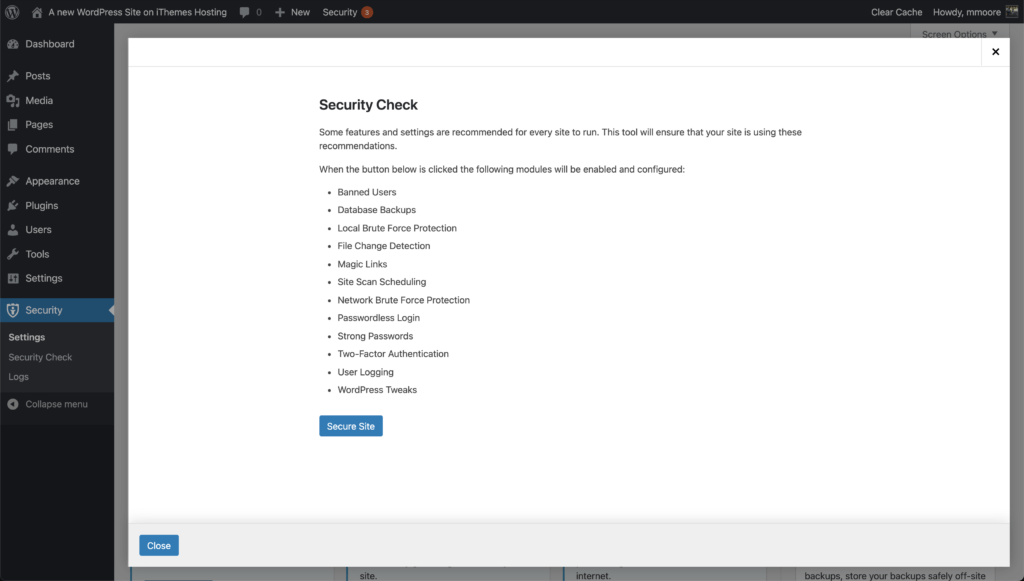Image resolution: width=1024 pixels, height=581 pixels.
Task: Click Collapse menu label
Action: [56, 404]
